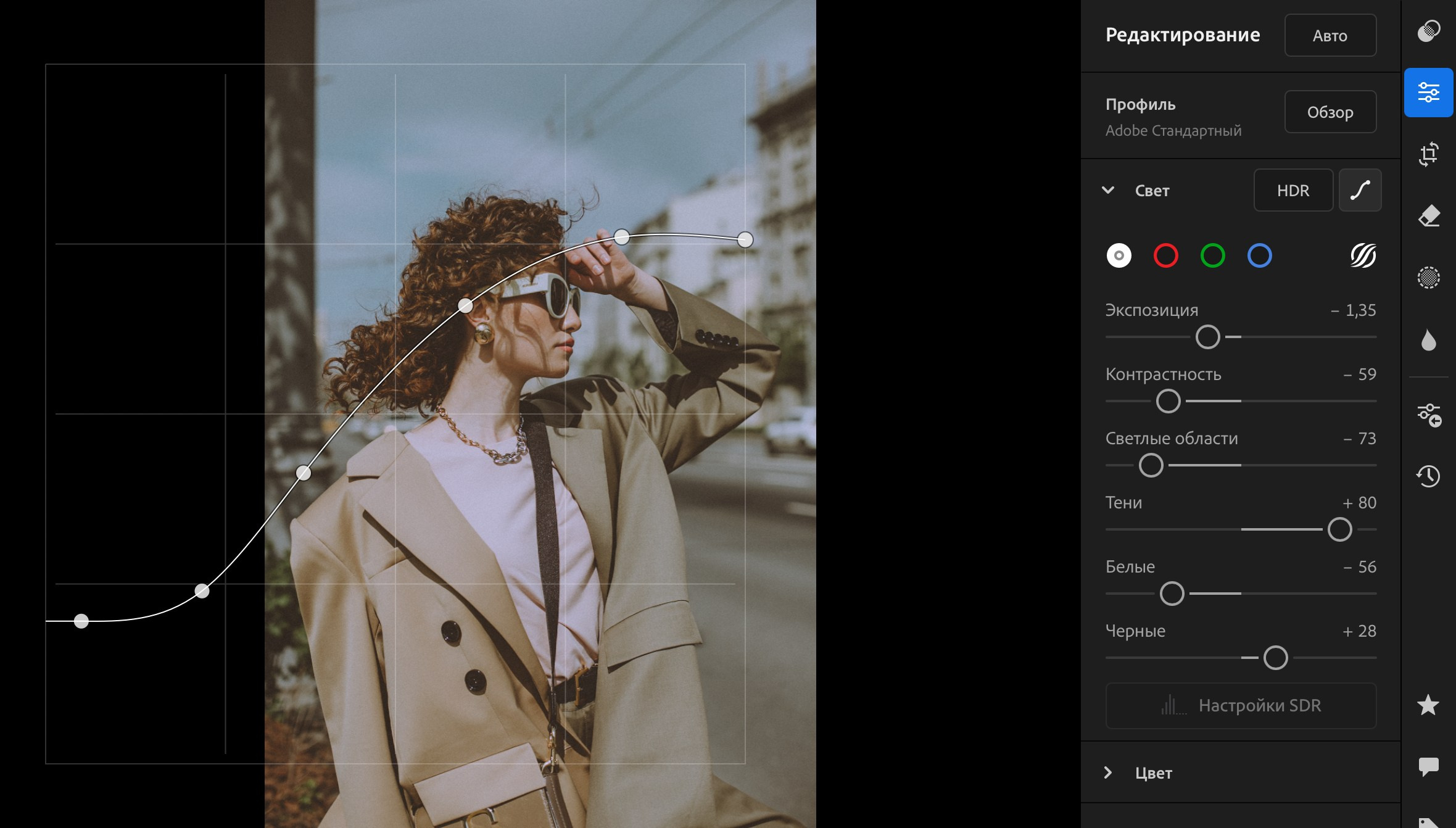Image resolution: width=1456 pixels, height=828 pixels.
Task: Select the red channel curve
Action: click(1165, 255)
